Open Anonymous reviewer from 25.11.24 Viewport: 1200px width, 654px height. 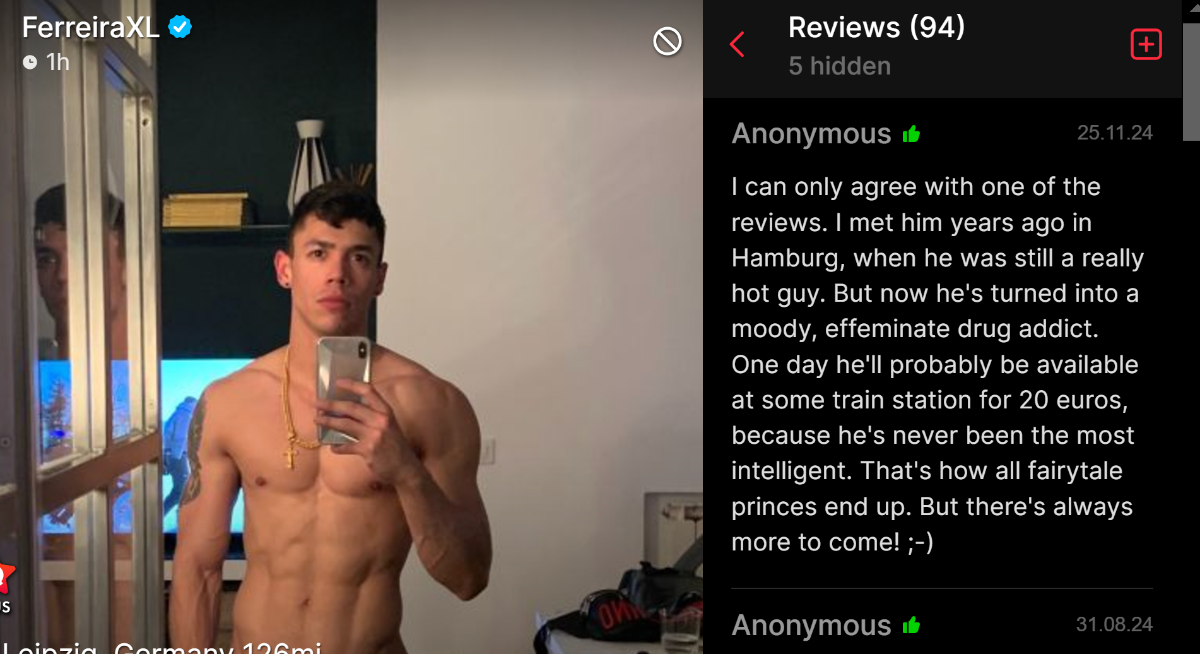coord(811,134)
